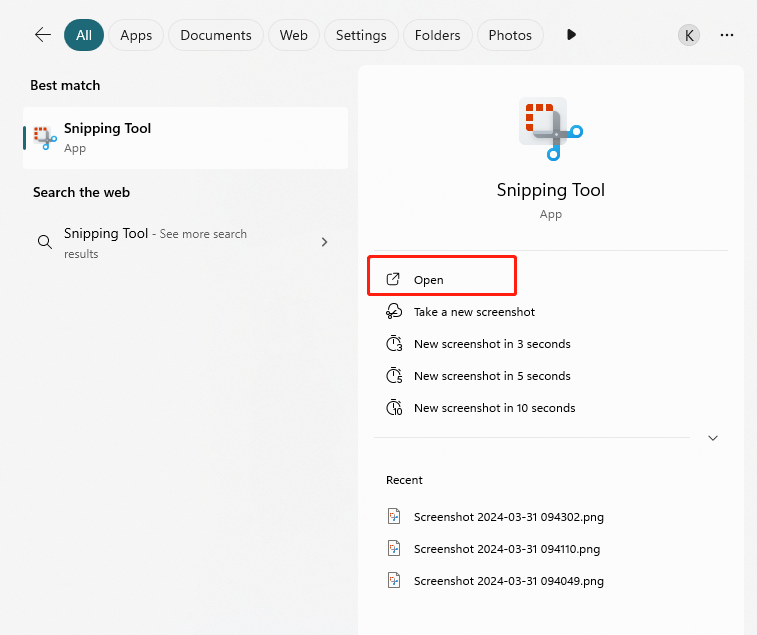The image size is (757, 635).
Task: Switch to the Documents filter tab
Action: coord(216,35)
